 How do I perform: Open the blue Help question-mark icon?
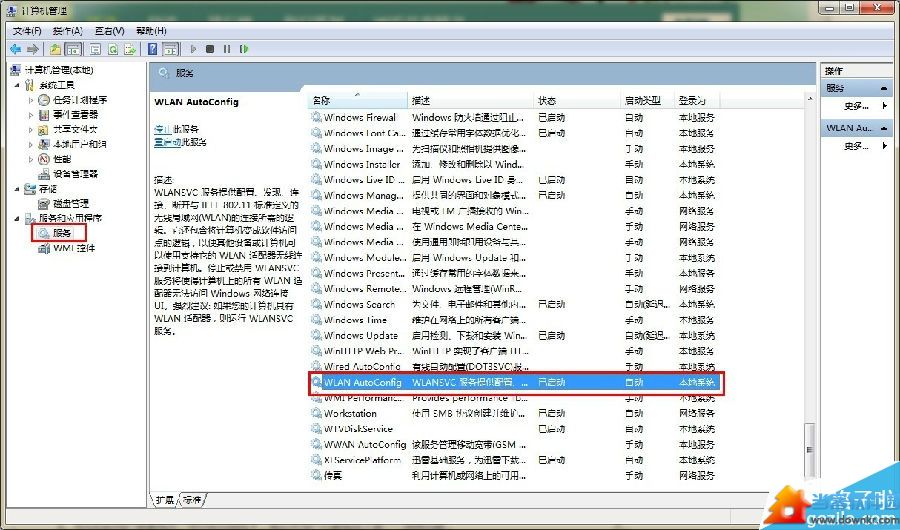[152, 49]
